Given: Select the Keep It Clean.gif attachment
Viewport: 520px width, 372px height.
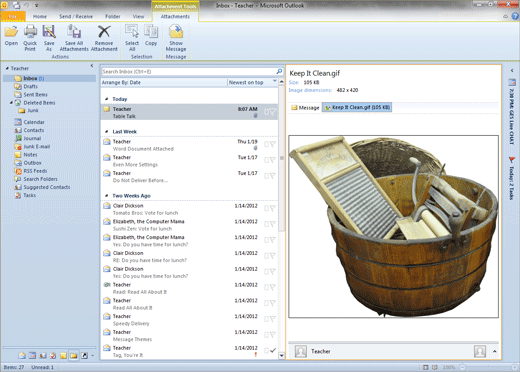Looking at the screenshot, I should click(357, 107).
